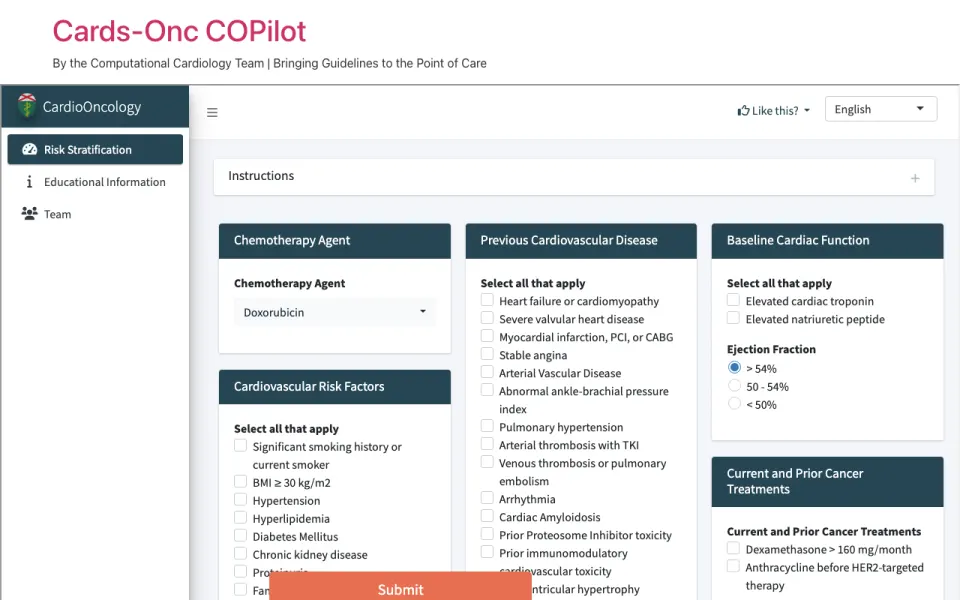The height and width of the screenshot is (600, 960).
Task: Click the Cardiovascular Risk Factors header
Action: (335, 386)
